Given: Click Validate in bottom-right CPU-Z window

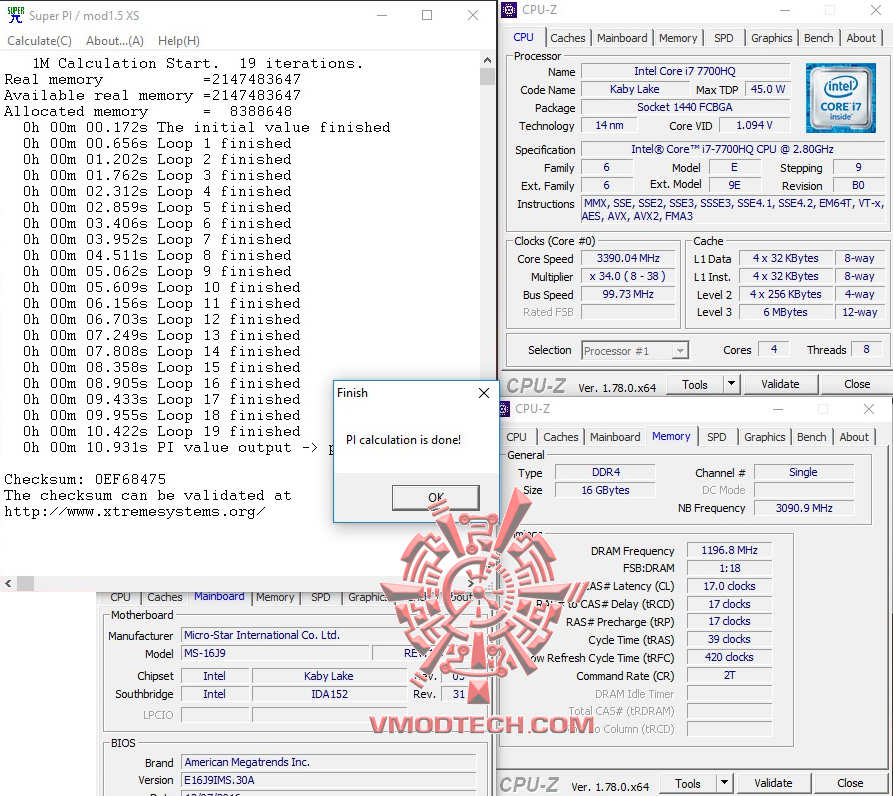Looking at the screenshot, I should [x=773, y=783].
